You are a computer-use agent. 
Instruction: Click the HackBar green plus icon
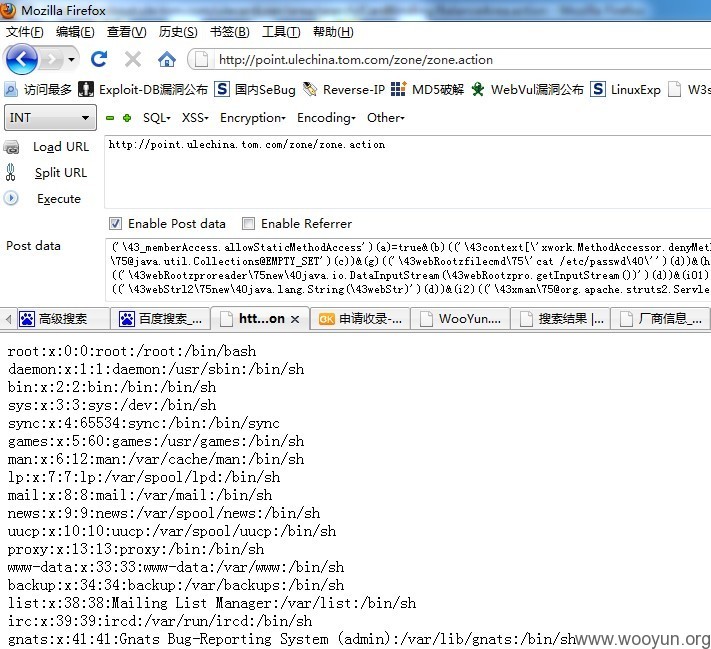pos(127,118)
